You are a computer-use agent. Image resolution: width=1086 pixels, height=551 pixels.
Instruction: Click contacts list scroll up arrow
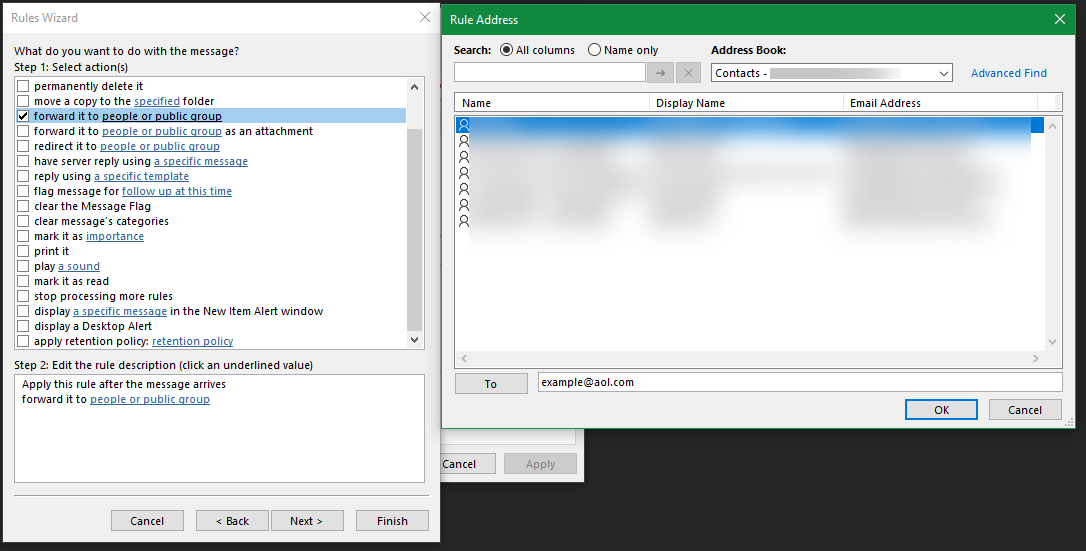click(x=1052, y=126)
